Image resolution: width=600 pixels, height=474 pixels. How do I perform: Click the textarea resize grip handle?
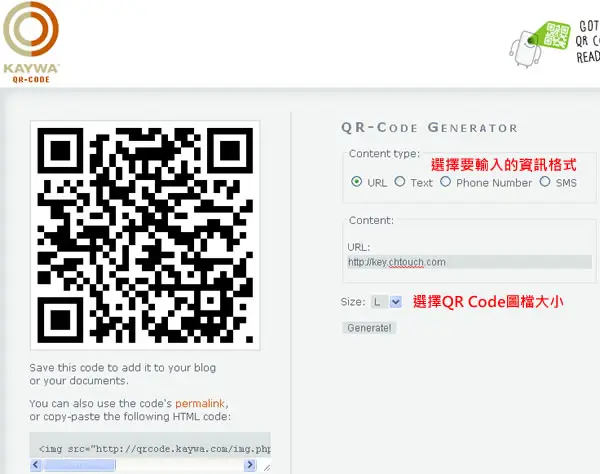click(267, 467)
